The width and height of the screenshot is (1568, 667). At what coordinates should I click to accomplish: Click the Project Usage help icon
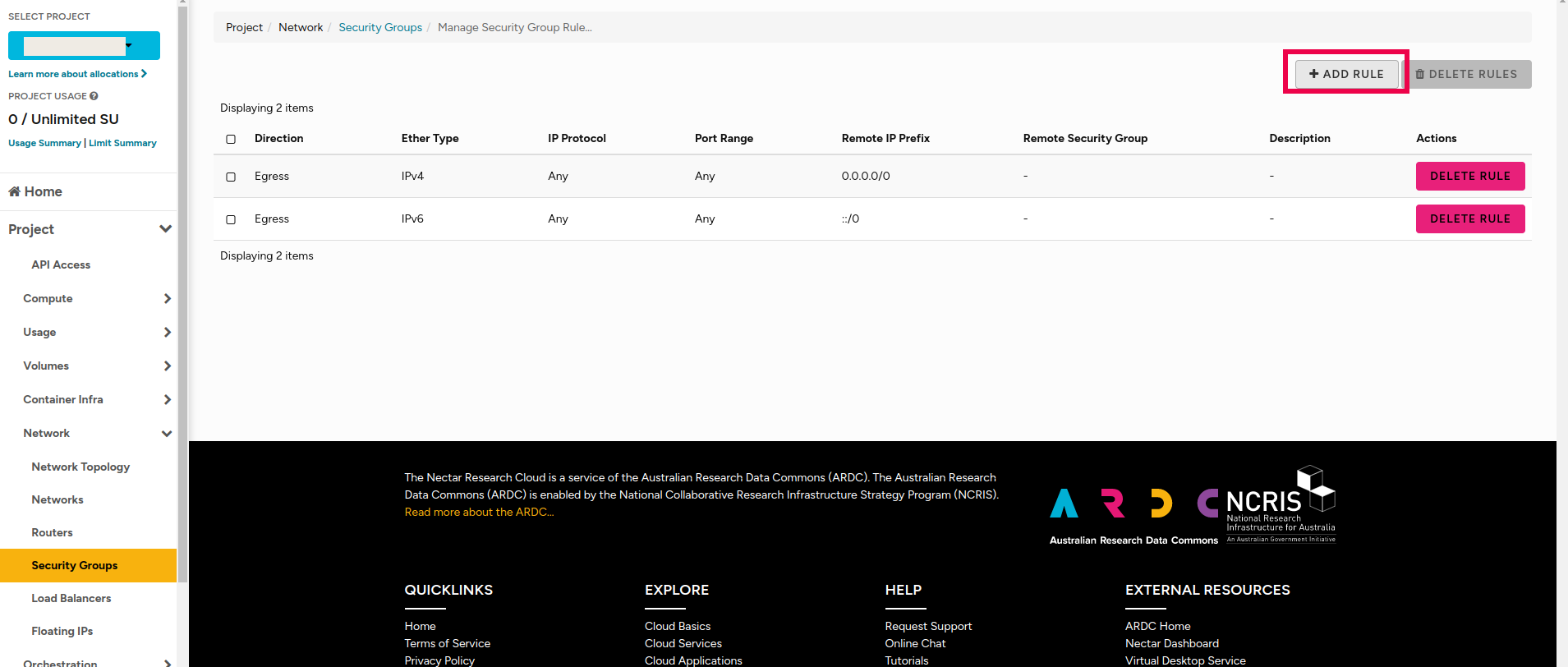[94, 96]
